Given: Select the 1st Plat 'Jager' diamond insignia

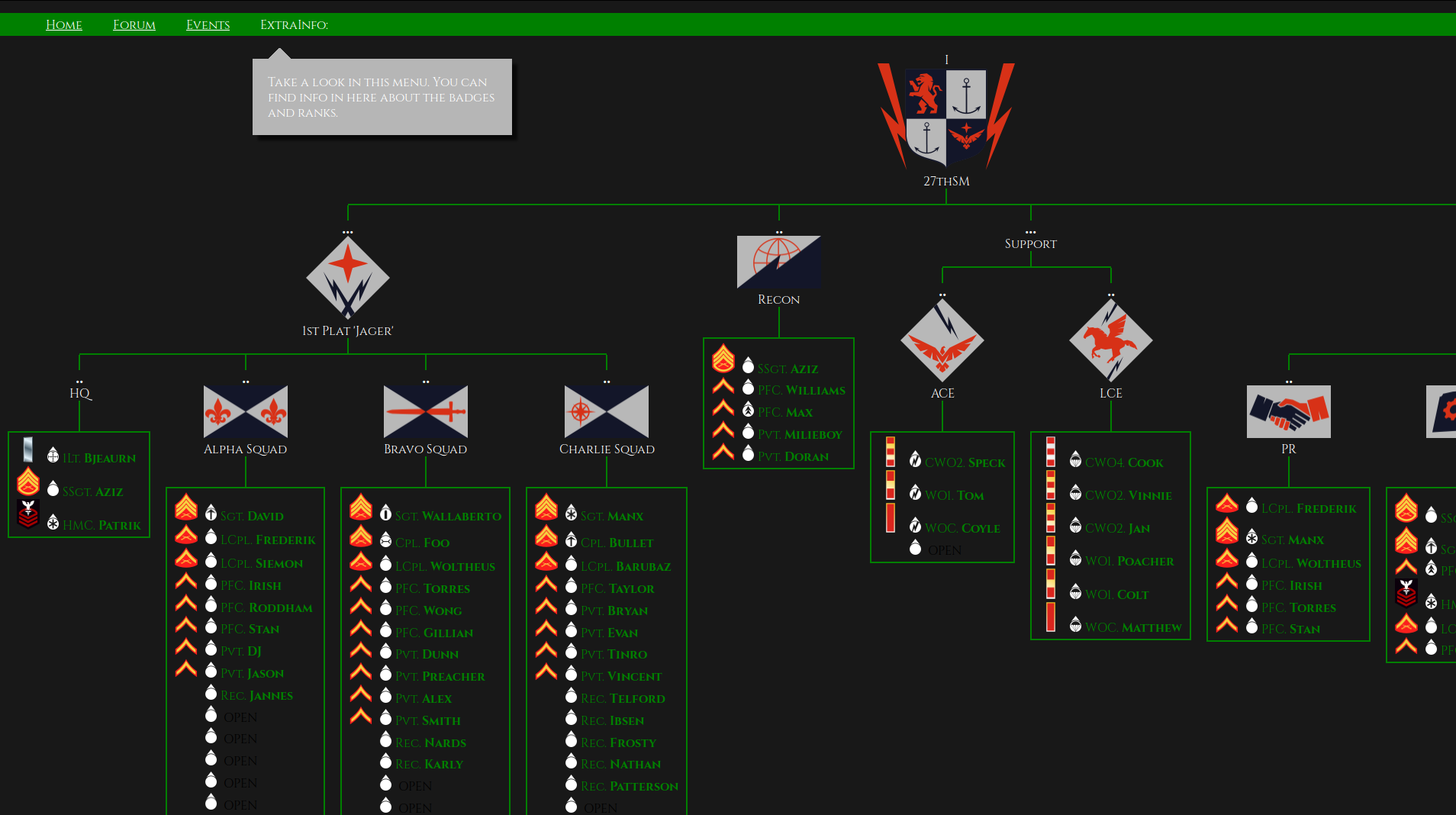Looking at the screenshot, I should click(348, 280).
